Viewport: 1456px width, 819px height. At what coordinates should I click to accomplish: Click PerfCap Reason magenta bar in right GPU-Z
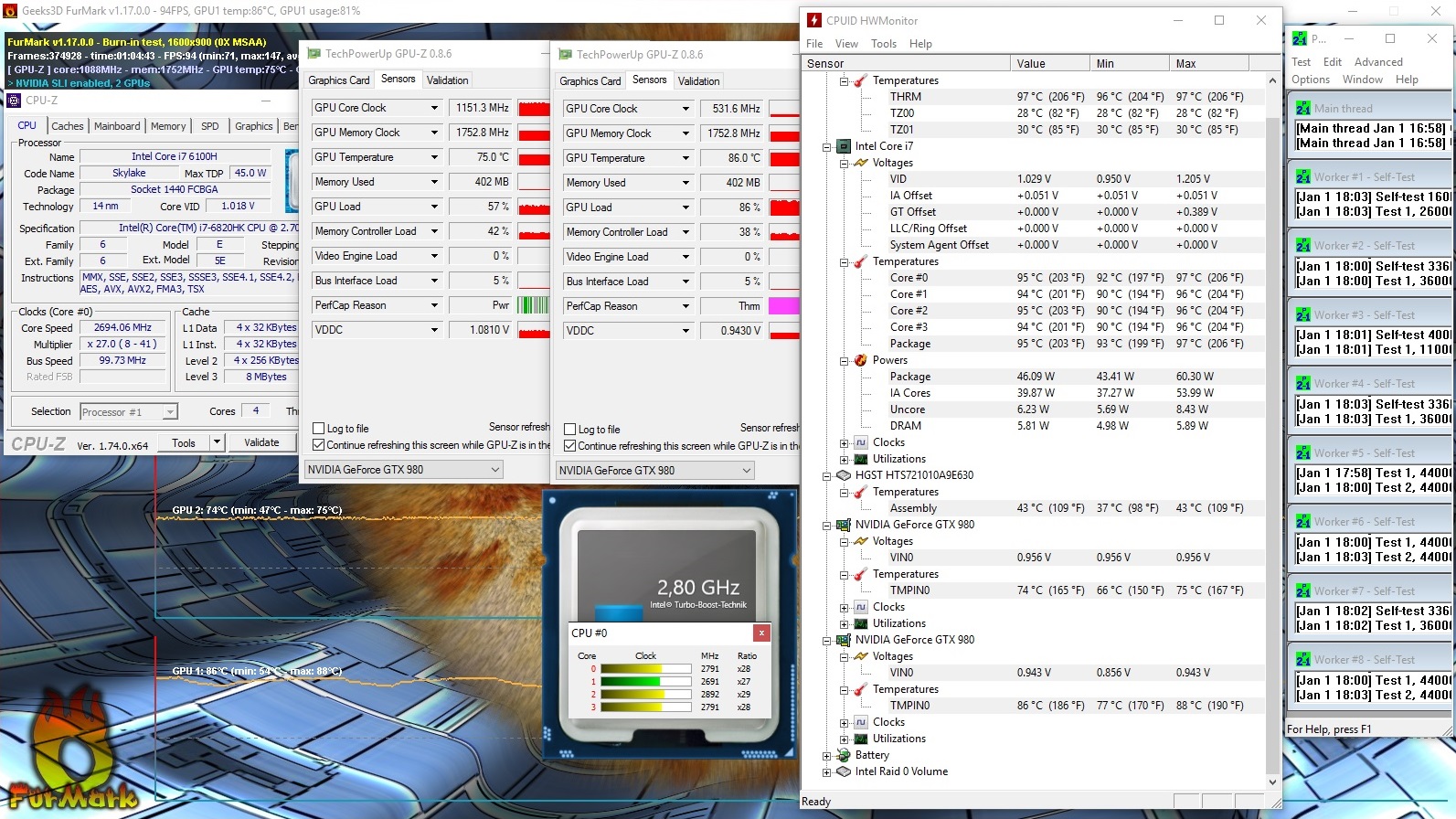(784, 306)
